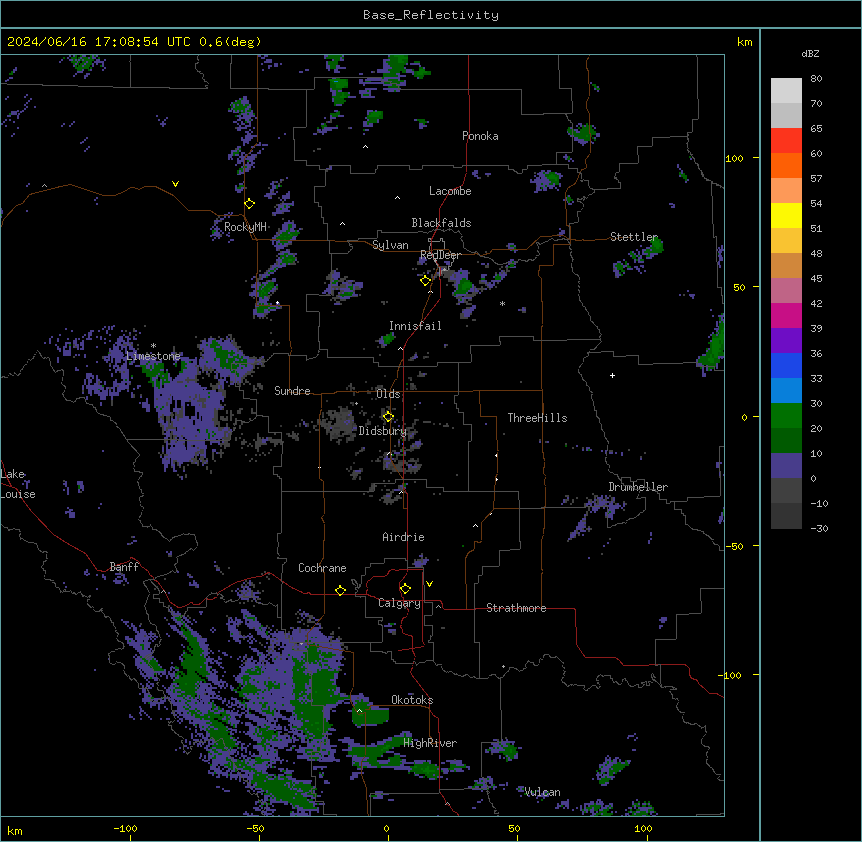Click the 45 value on the dBZ legend
Image resolution: width=862 pixels, height=842 pixels.
pyautogui.click(x=816, y=279)
